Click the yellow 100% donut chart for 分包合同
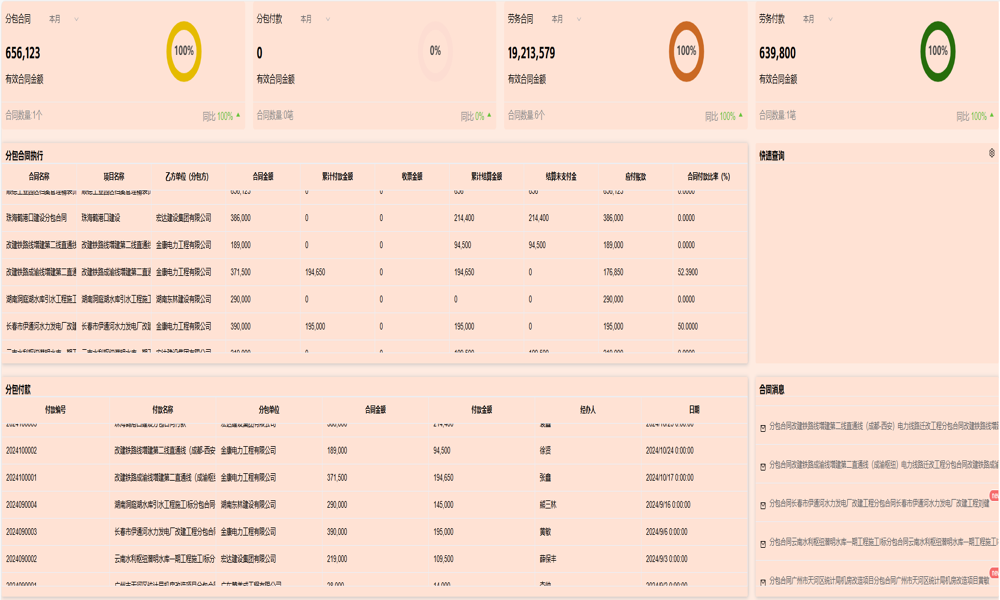This screenshot has width=1000, height=600. [x=184, y=51]
